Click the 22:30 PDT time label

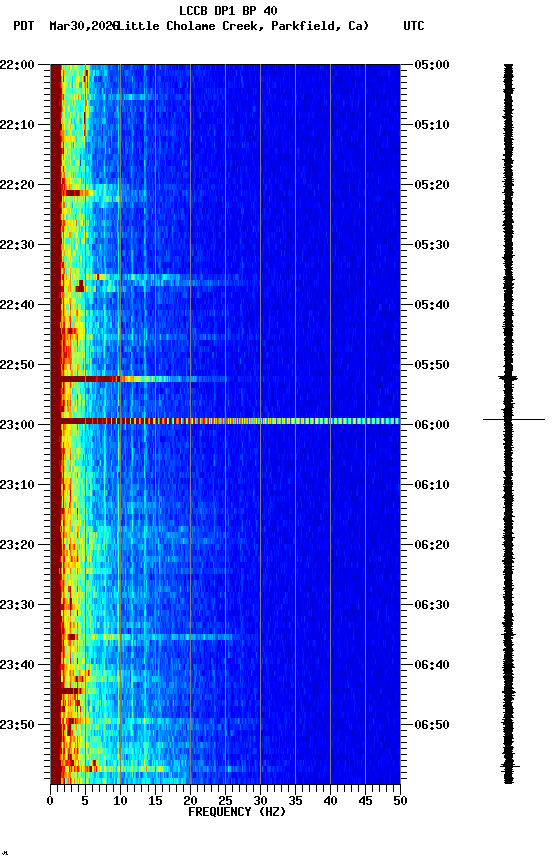coord(17,245)
